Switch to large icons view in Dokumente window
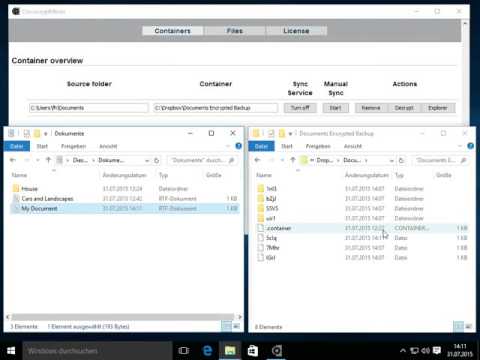The image size is (480, 360). pyautogui.click(x=236, y=326)
